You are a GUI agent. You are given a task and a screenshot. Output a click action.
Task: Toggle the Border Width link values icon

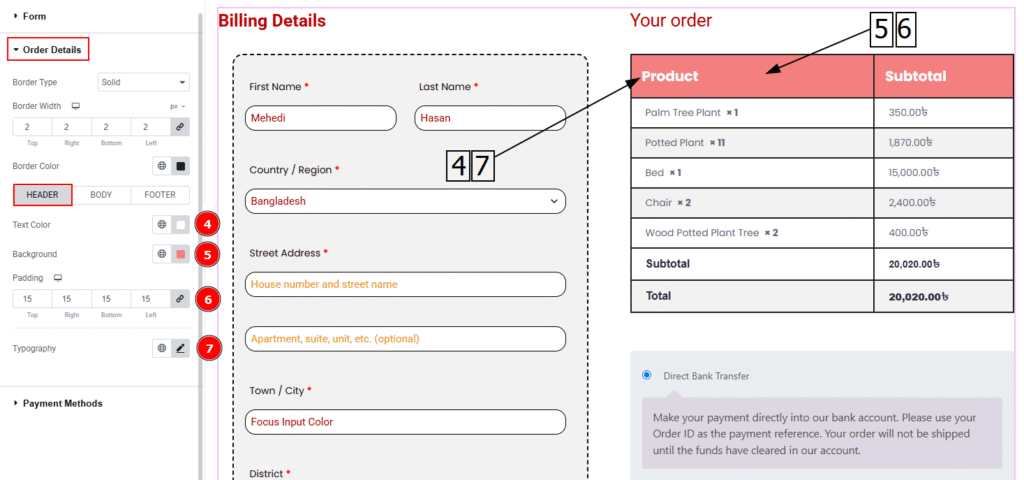180,127
